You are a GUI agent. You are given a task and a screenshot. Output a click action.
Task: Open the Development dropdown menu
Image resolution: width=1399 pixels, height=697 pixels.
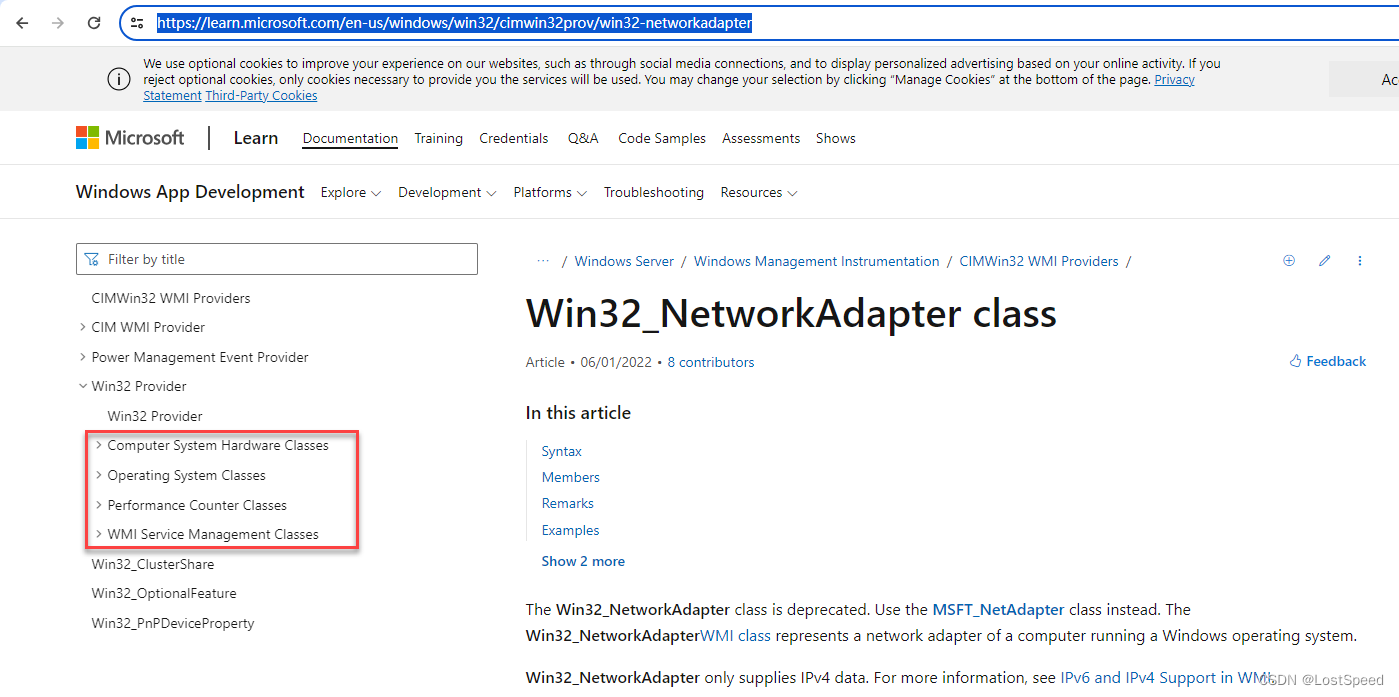(447, 192)
